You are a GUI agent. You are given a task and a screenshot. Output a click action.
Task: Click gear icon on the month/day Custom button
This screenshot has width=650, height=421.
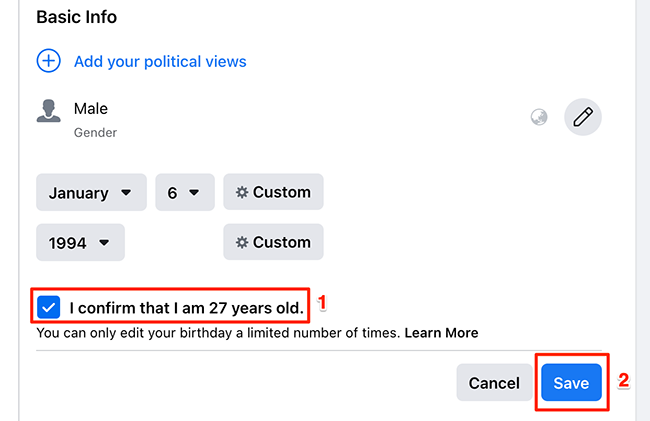tap(242, 192)
